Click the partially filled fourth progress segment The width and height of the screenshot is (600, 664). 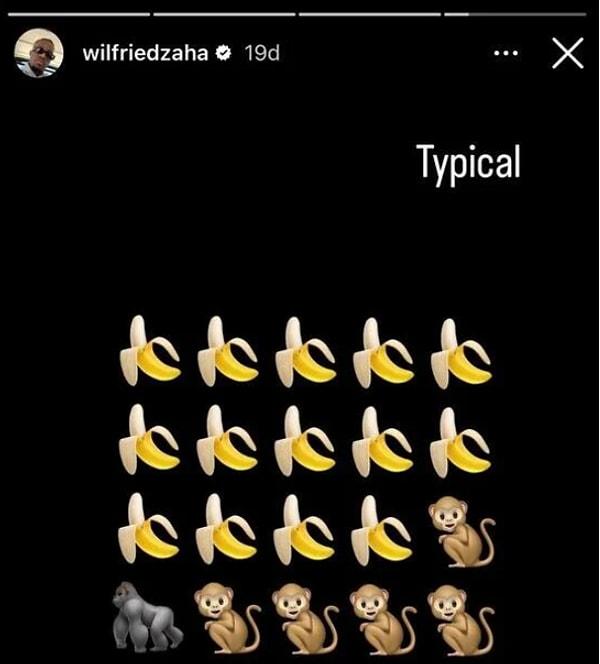(515, 14)
